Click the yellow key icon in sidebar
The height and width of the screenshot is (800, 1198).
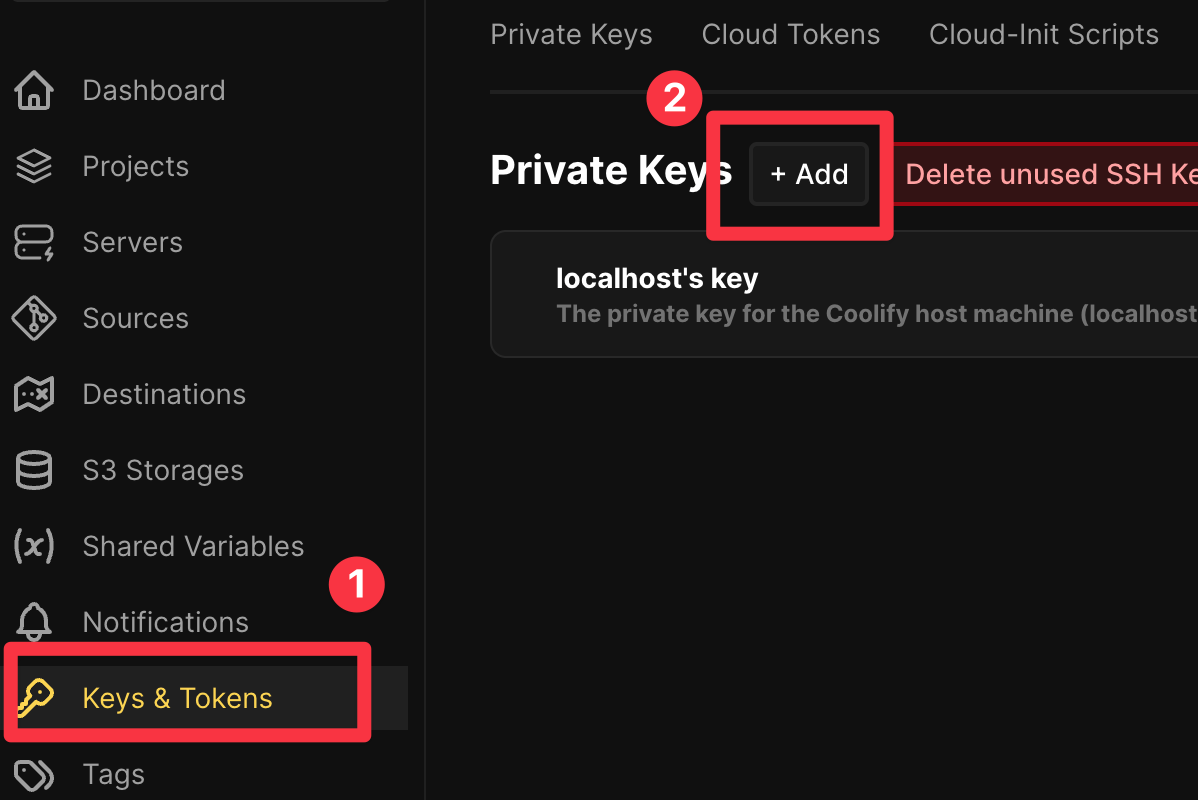click(x=36, y=699)
